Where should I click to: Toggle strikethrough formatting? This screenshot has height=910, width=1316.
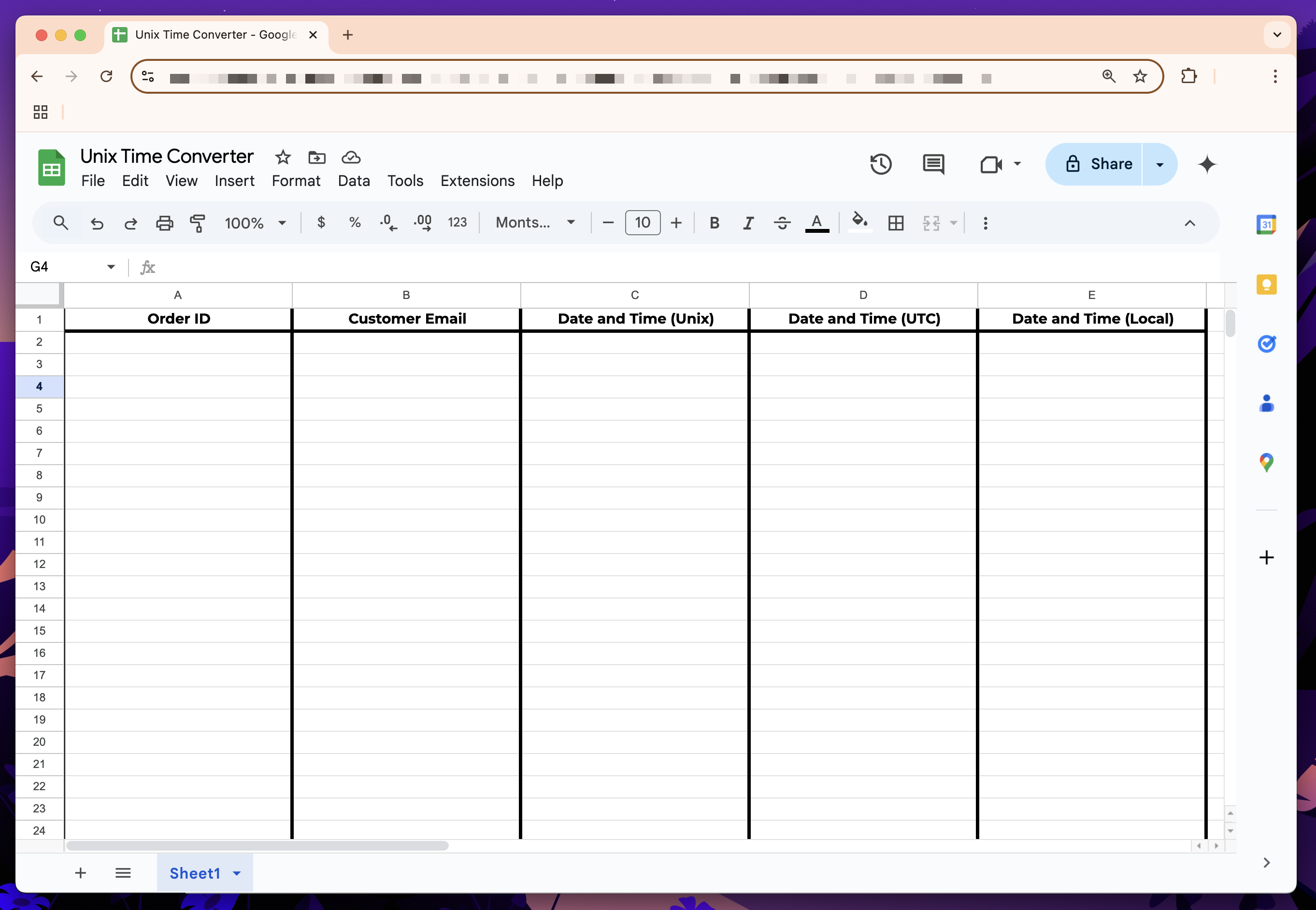[x=782, y=223]
